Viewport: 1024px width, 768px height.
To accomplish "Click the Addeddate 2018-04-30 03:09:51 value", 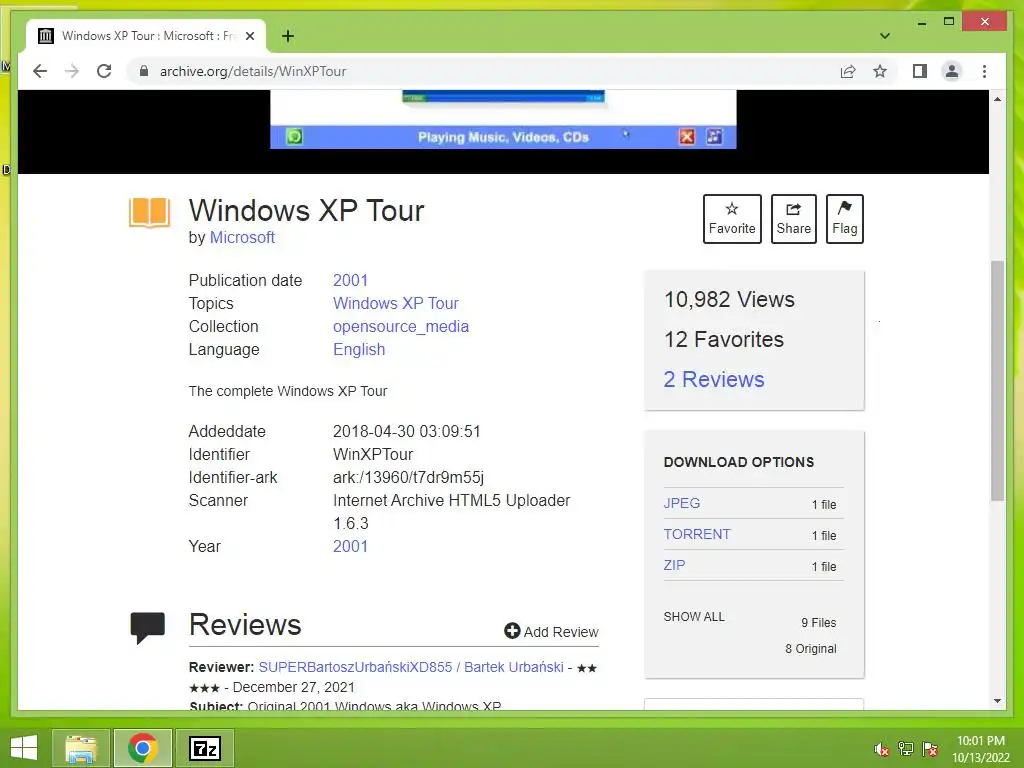I will point(407,432).
